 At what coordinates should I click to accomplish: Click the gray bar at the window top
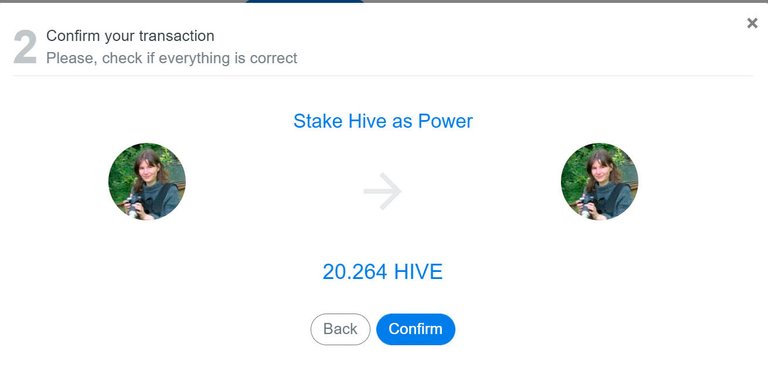(122, 1)
